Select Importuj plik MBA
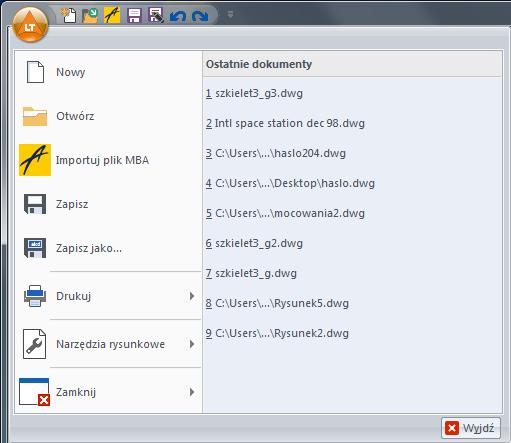This screenshot has width=511, height=443. [x=108, y=160]
